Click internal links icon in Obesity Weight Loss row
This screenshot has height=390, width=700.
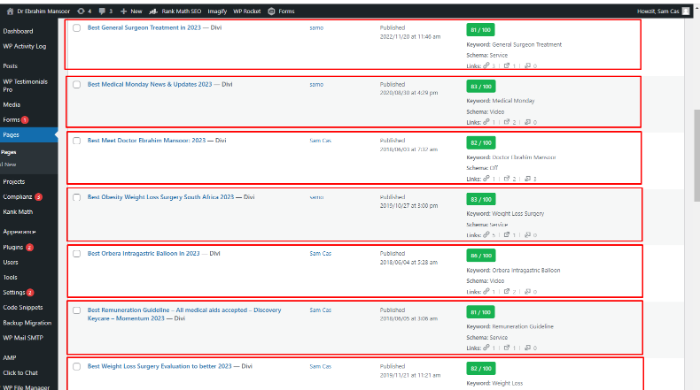pyautogui.click(x=486, y=235)
